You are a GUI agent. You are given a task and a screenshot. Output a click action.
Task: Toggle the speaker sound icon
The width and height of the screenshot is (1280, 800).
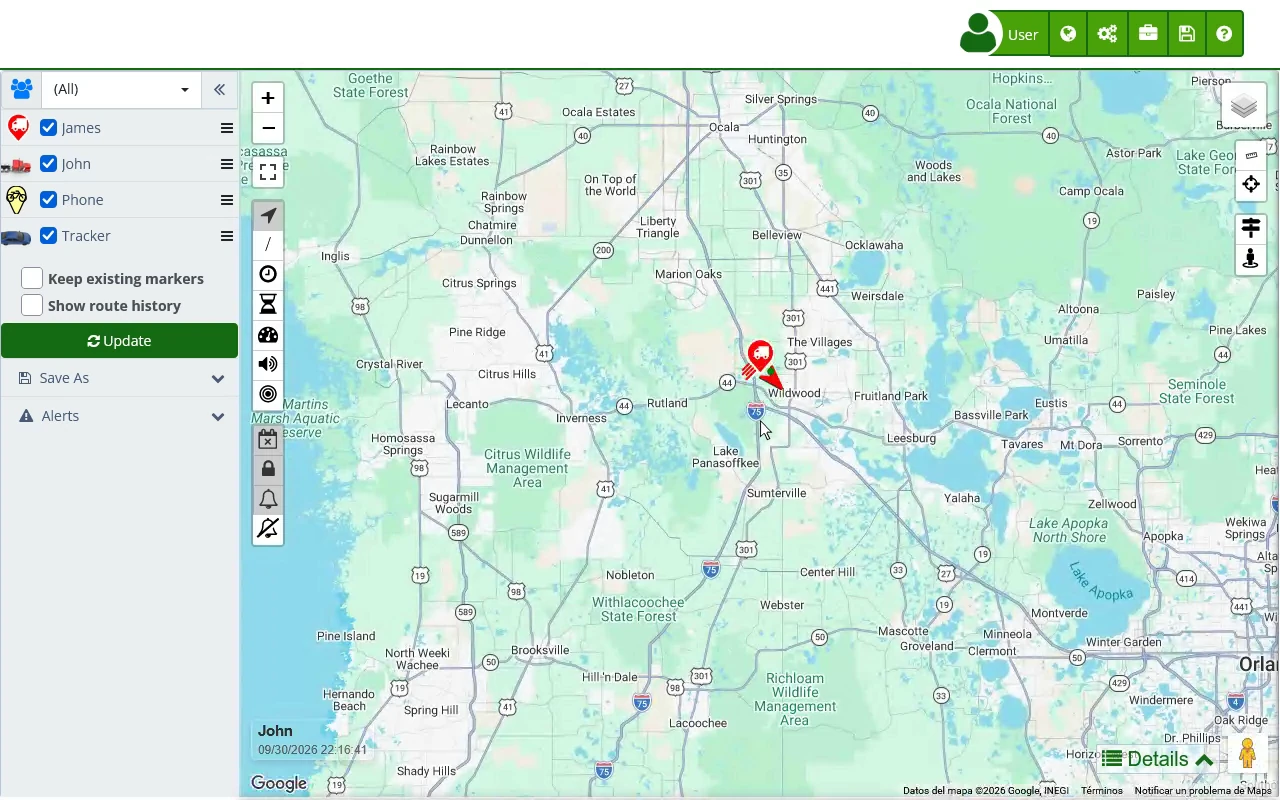pyautogui.click(x=268, y=364)
